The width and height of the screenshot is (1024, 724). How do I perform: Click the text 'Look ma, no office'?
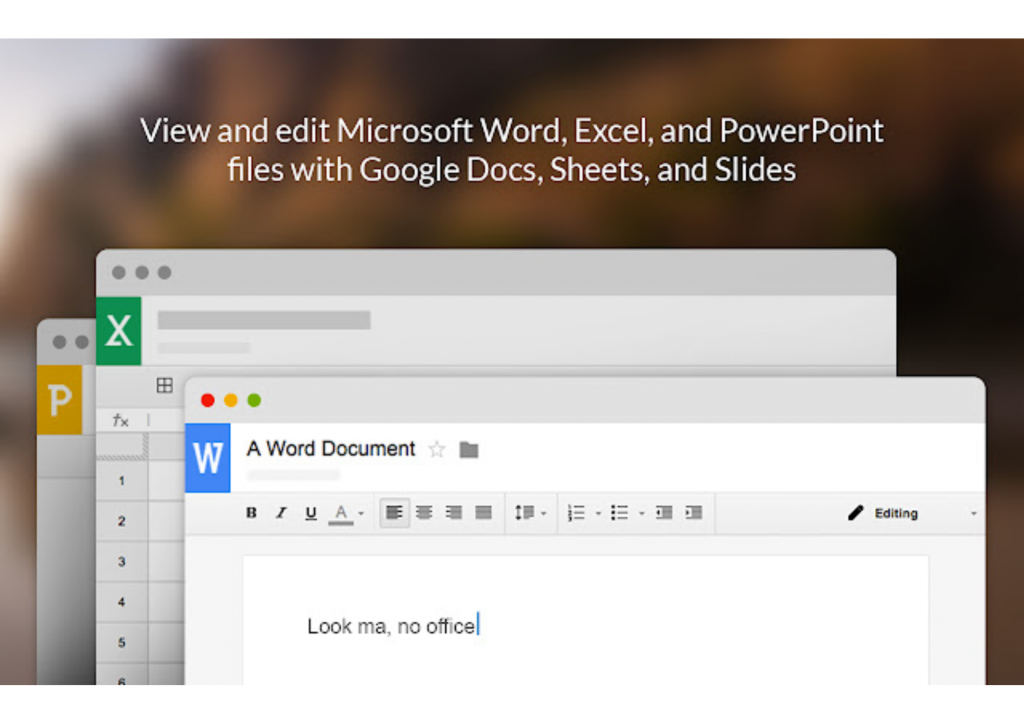391,626
